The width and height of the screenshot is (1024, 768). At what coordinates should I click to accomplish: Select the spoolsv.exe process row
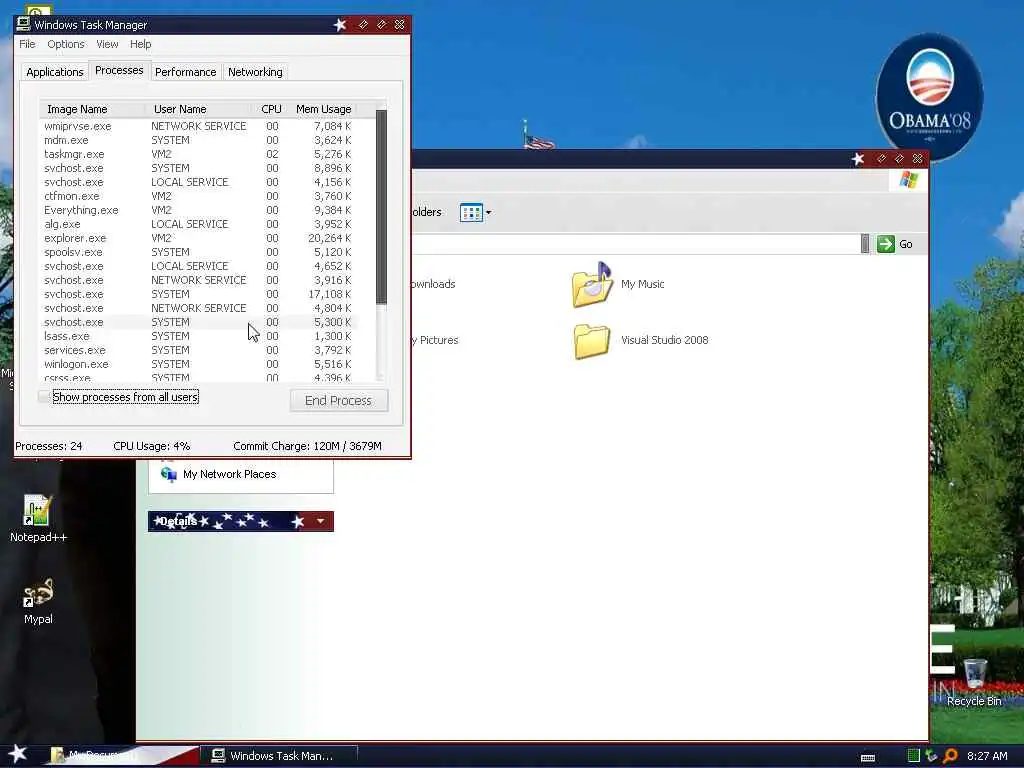[x=198, y=252]
